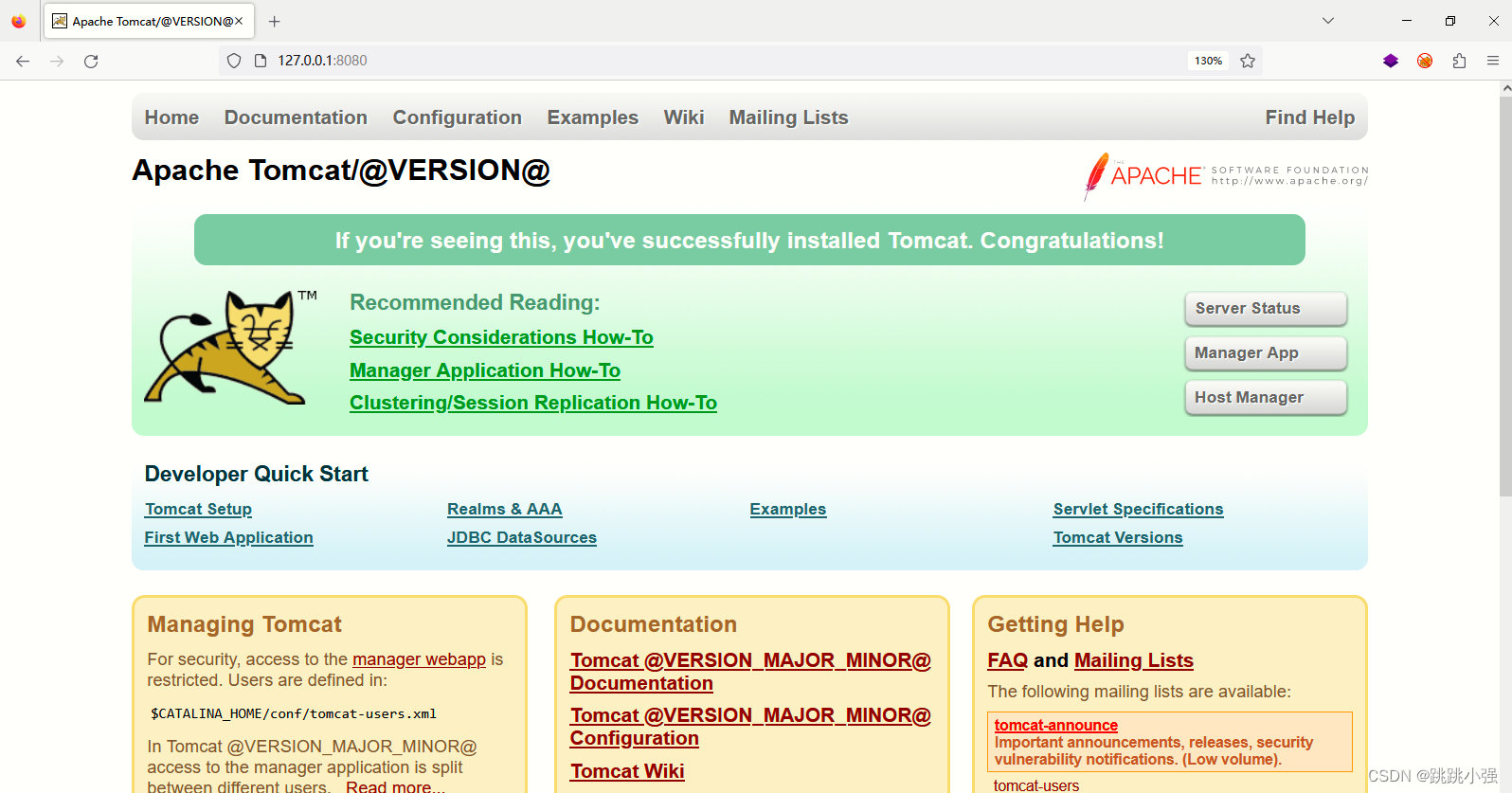Screen dimensions: 1512x793
Task: Open the Examples link under Developer Quick Start
Action: point(788,510)
